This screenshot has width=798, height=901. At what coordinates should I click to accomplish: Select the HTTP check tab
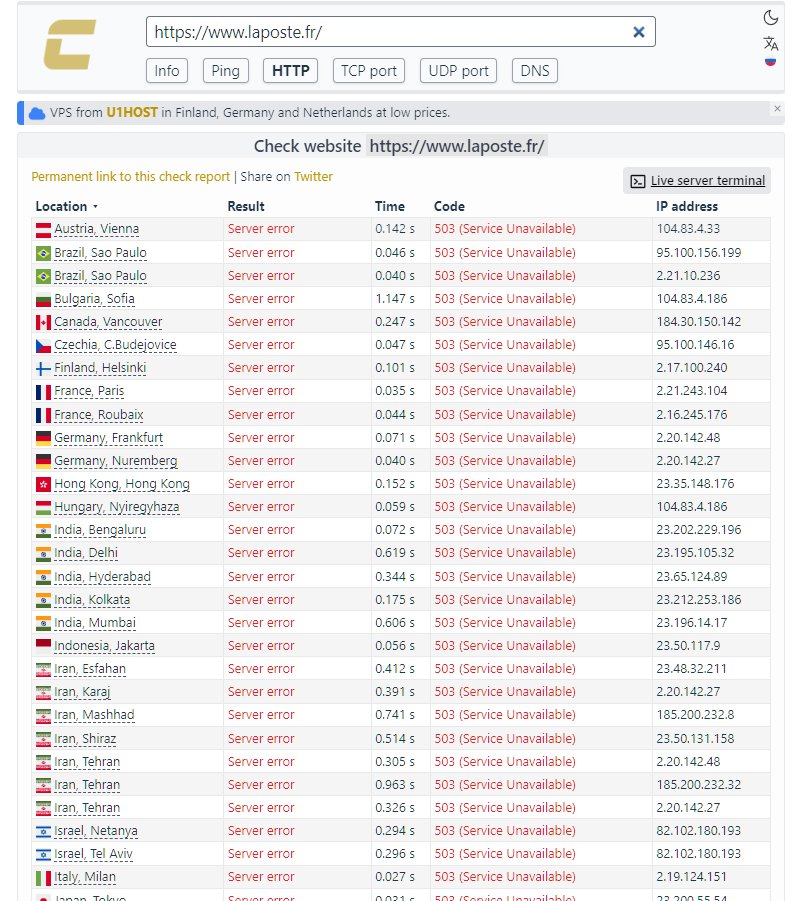(290, 70)
